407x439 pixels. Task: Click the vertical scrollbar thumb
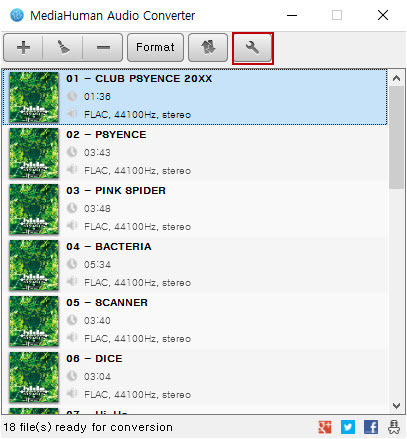(396, 138)
